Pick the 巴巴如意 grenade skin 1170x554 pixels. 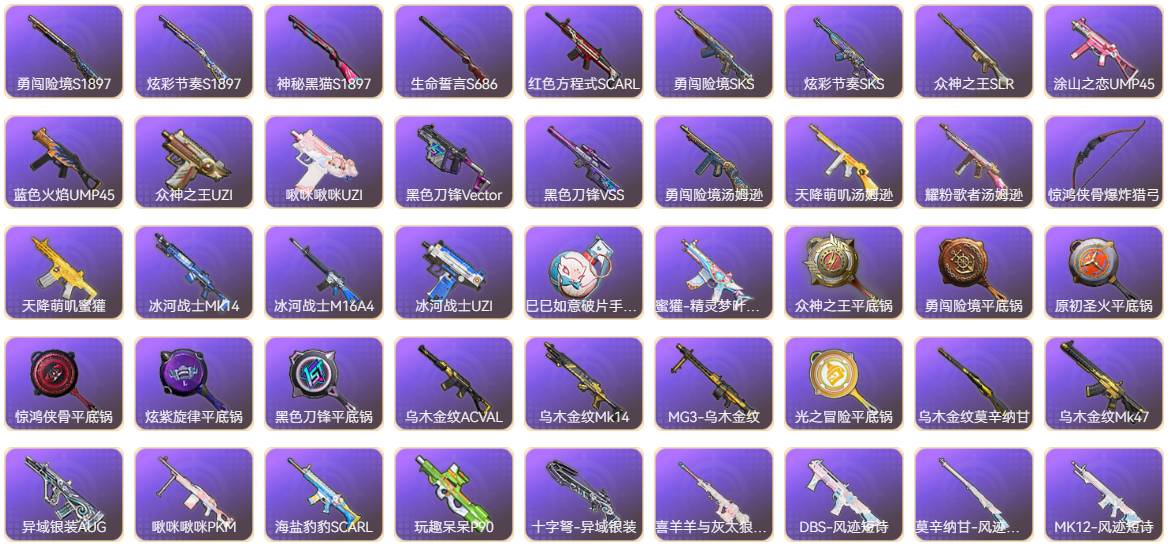[x=584, y=273]
